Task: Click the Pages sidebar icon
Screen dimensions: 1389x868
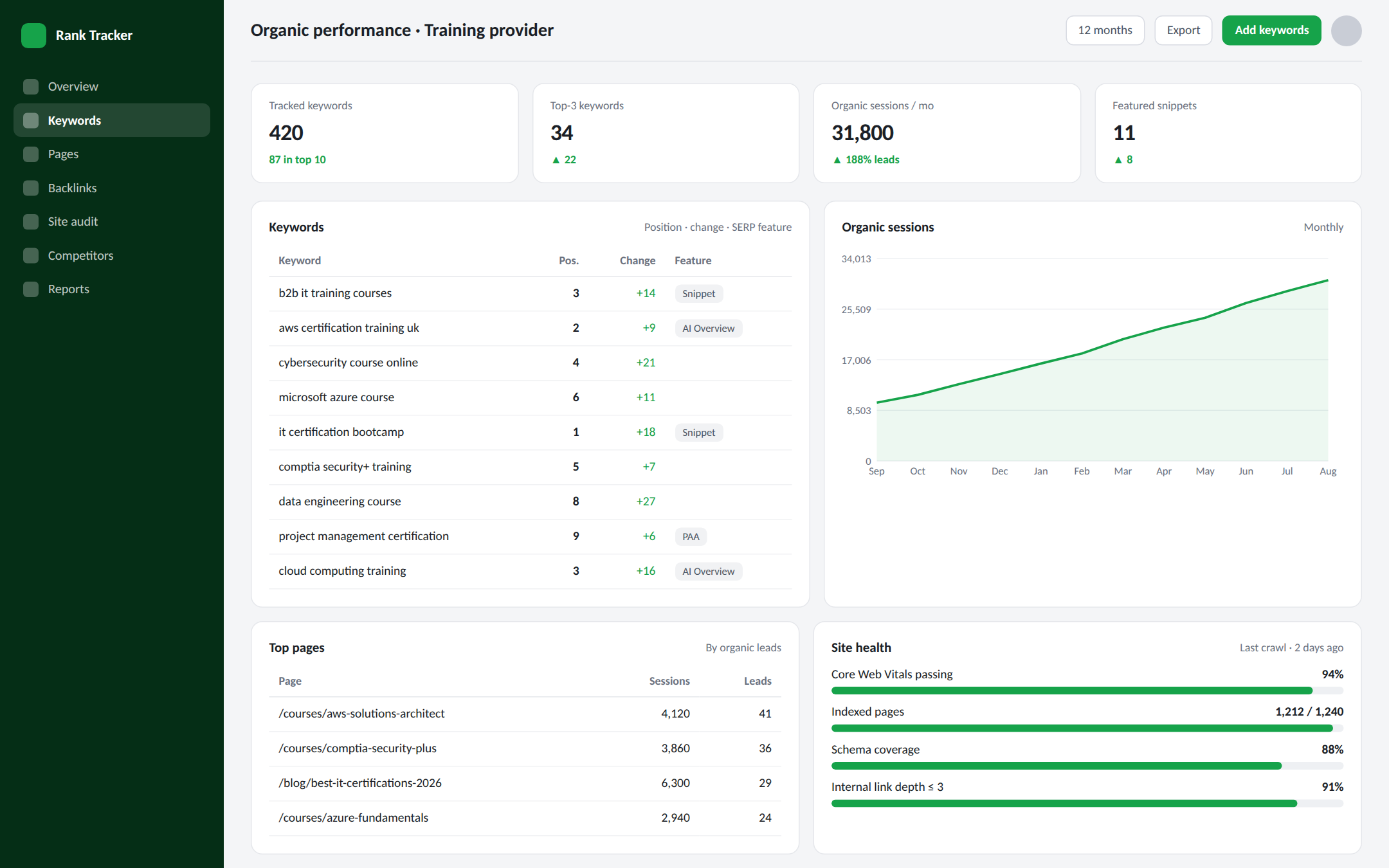Action: [31, 154]
